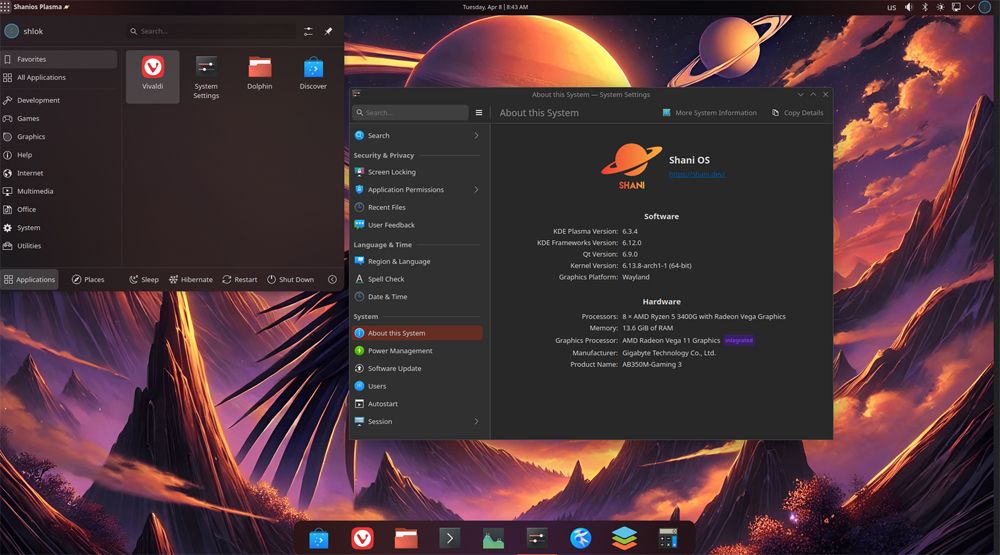Click shlok user avatar in launcher
This screenshot has height=555, width=1000.
tap(11, 31)
